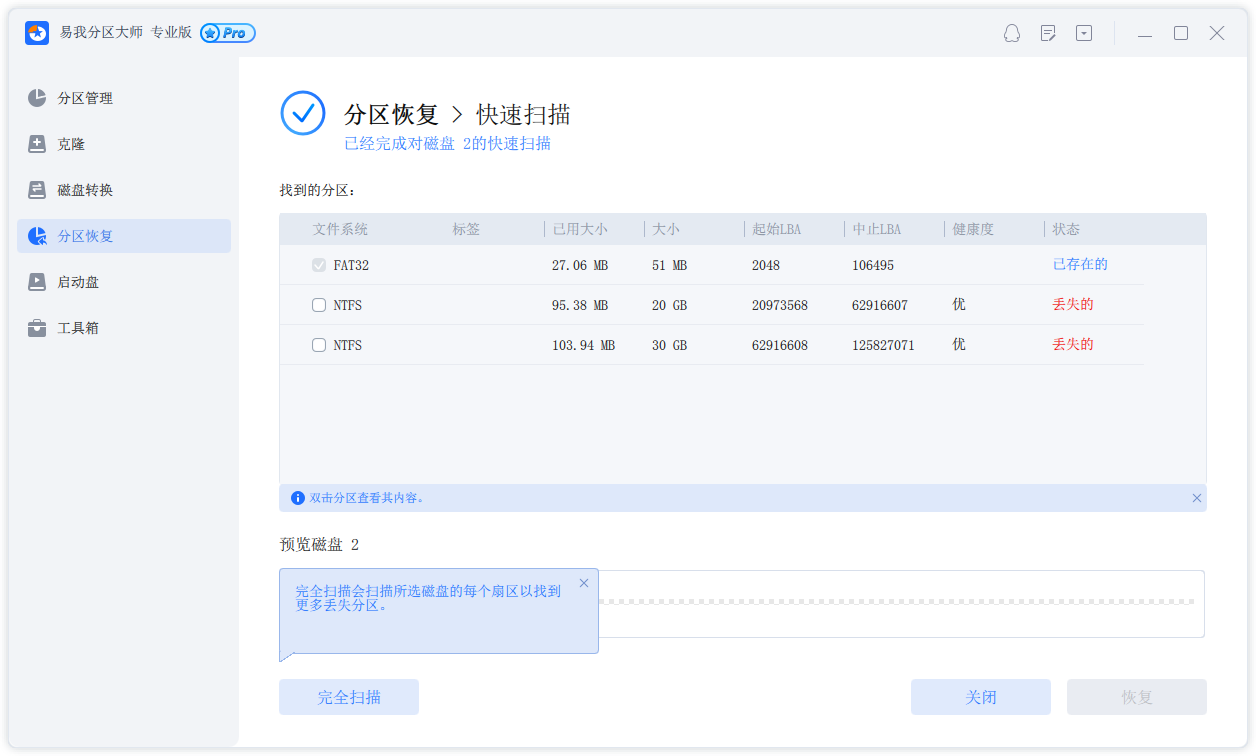Click the QQ penguin support icon
This screenshot has height=756, width=1256.
pos(1012,33)
